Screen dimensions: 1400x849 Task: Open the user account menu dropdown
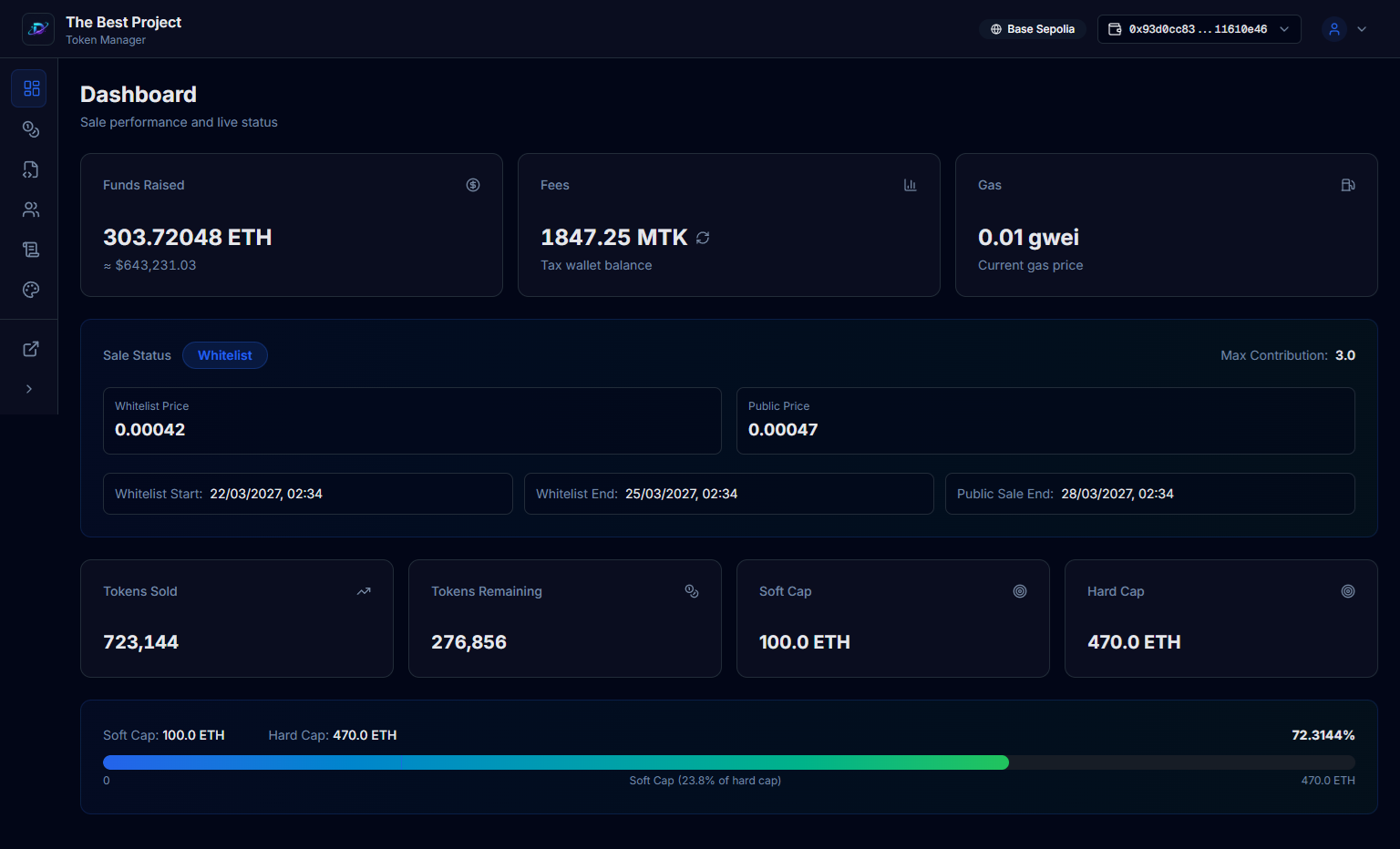point(1345,29)
